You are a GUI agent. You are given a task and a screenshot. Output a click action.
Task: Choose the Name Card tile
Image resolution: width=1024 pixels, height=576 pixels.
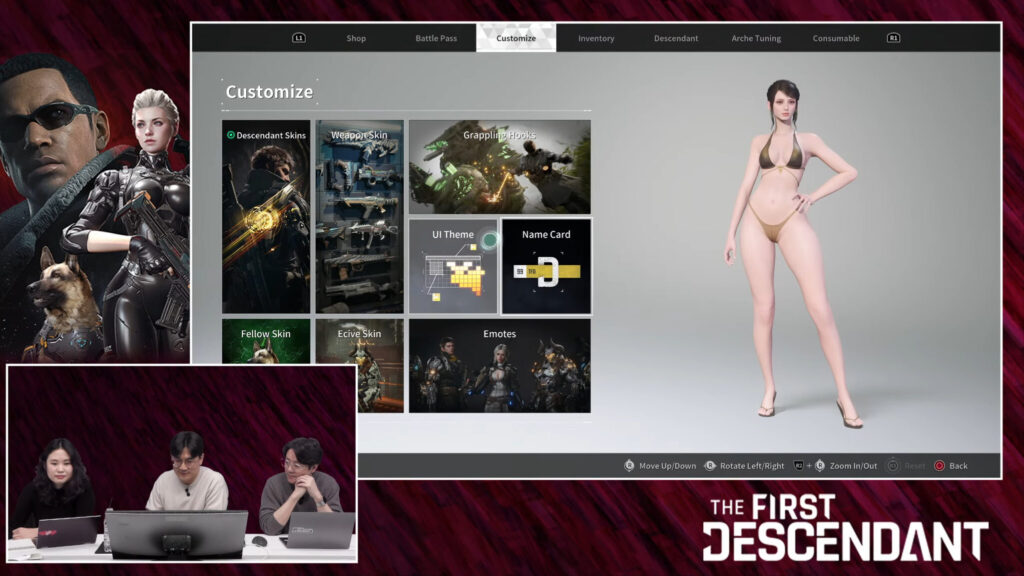click(546, 266)
